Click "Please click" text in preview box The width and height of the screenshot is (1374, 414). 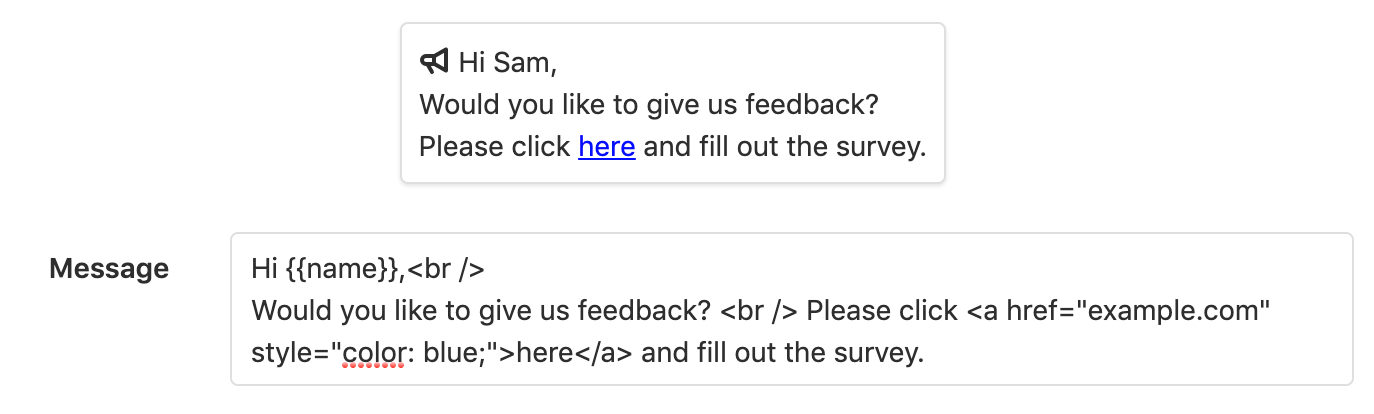click(495, 147)
